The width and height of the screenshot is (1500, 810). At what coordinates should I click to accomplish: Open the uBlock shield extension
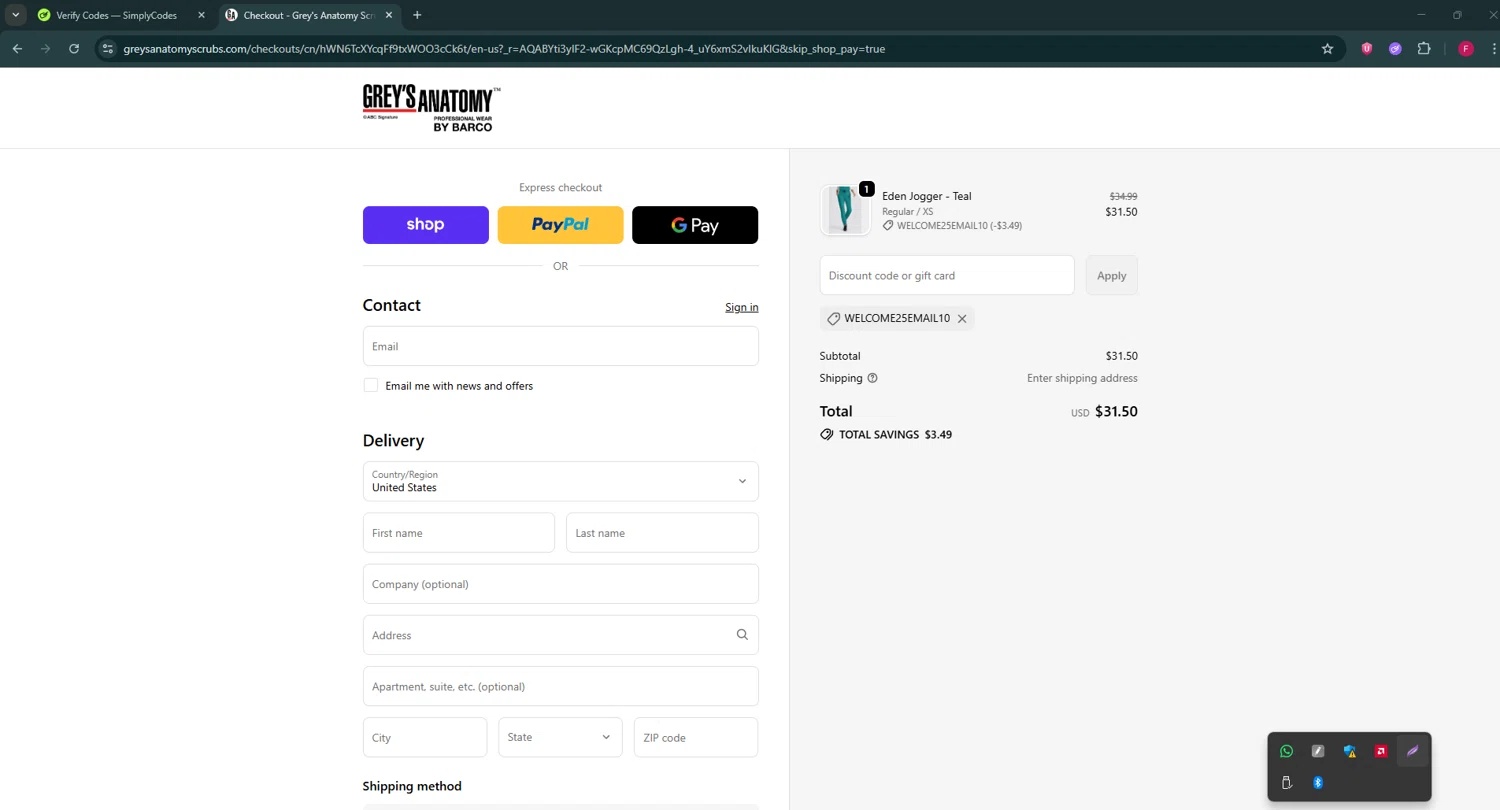point(1367,48)
